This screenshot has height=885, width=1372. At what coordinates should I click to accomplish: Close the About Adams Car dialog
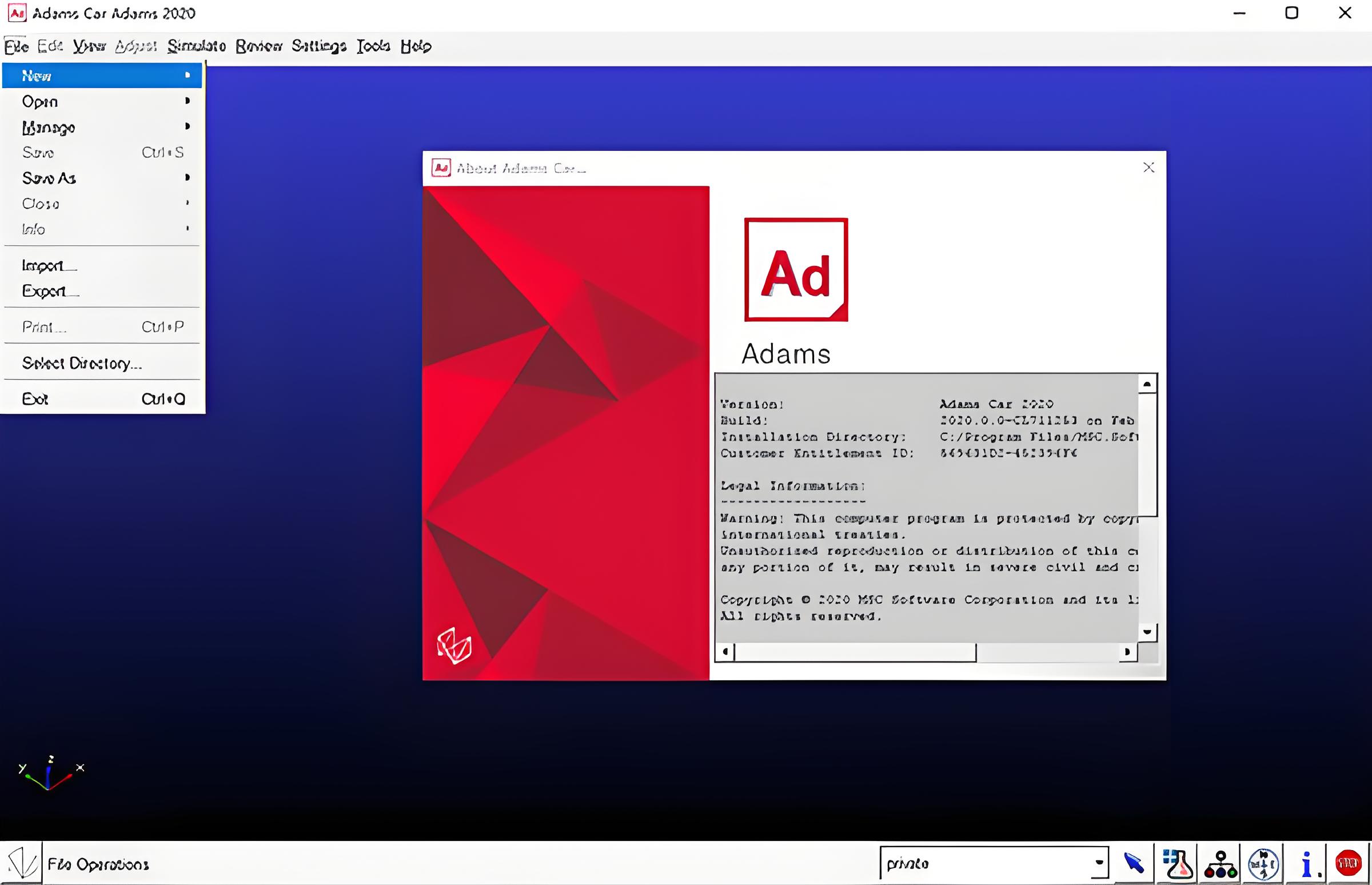tap(1148, 168)
